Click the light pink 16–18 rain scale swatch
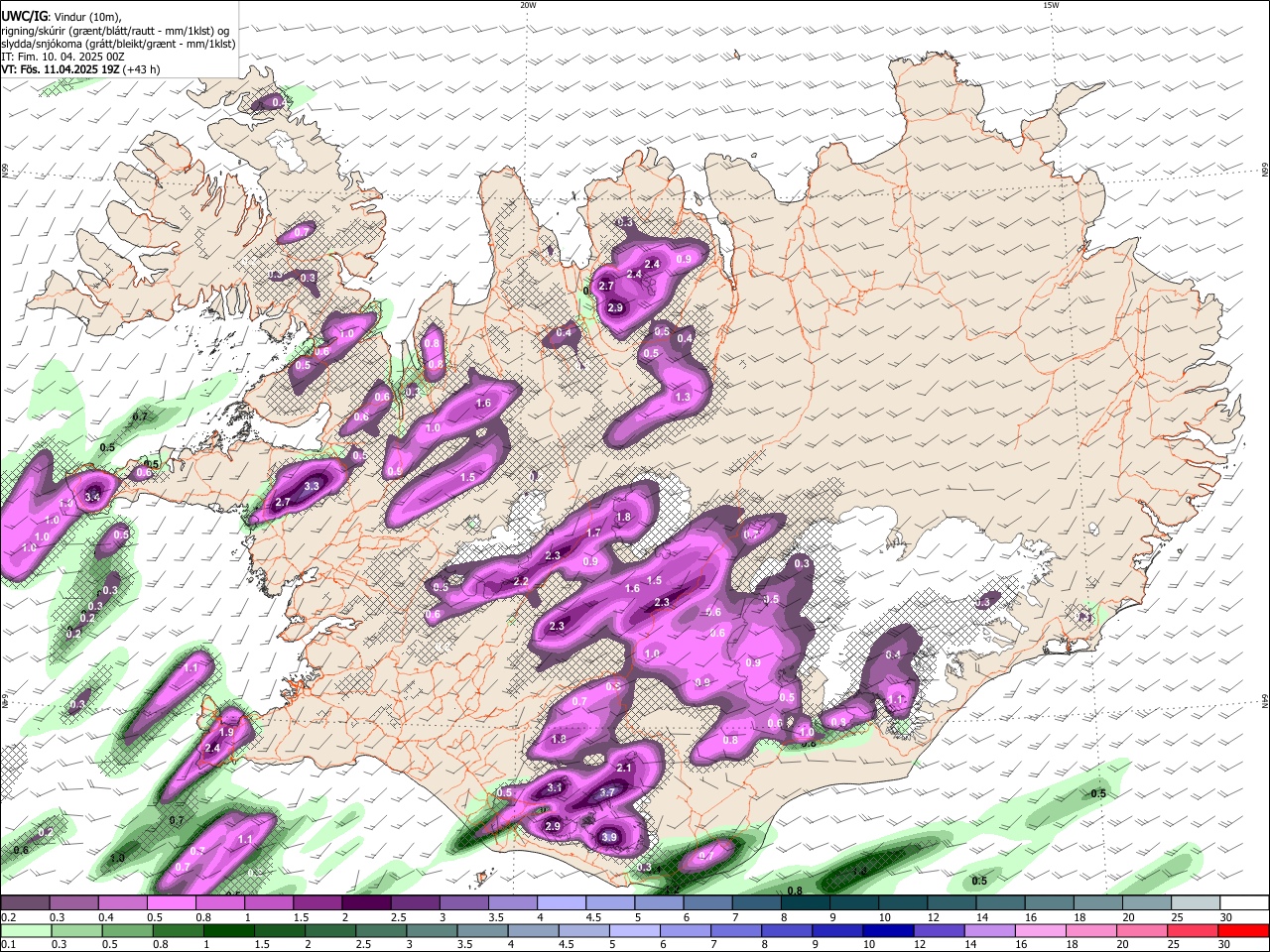1270x952 pixels. coord(1041,930)
